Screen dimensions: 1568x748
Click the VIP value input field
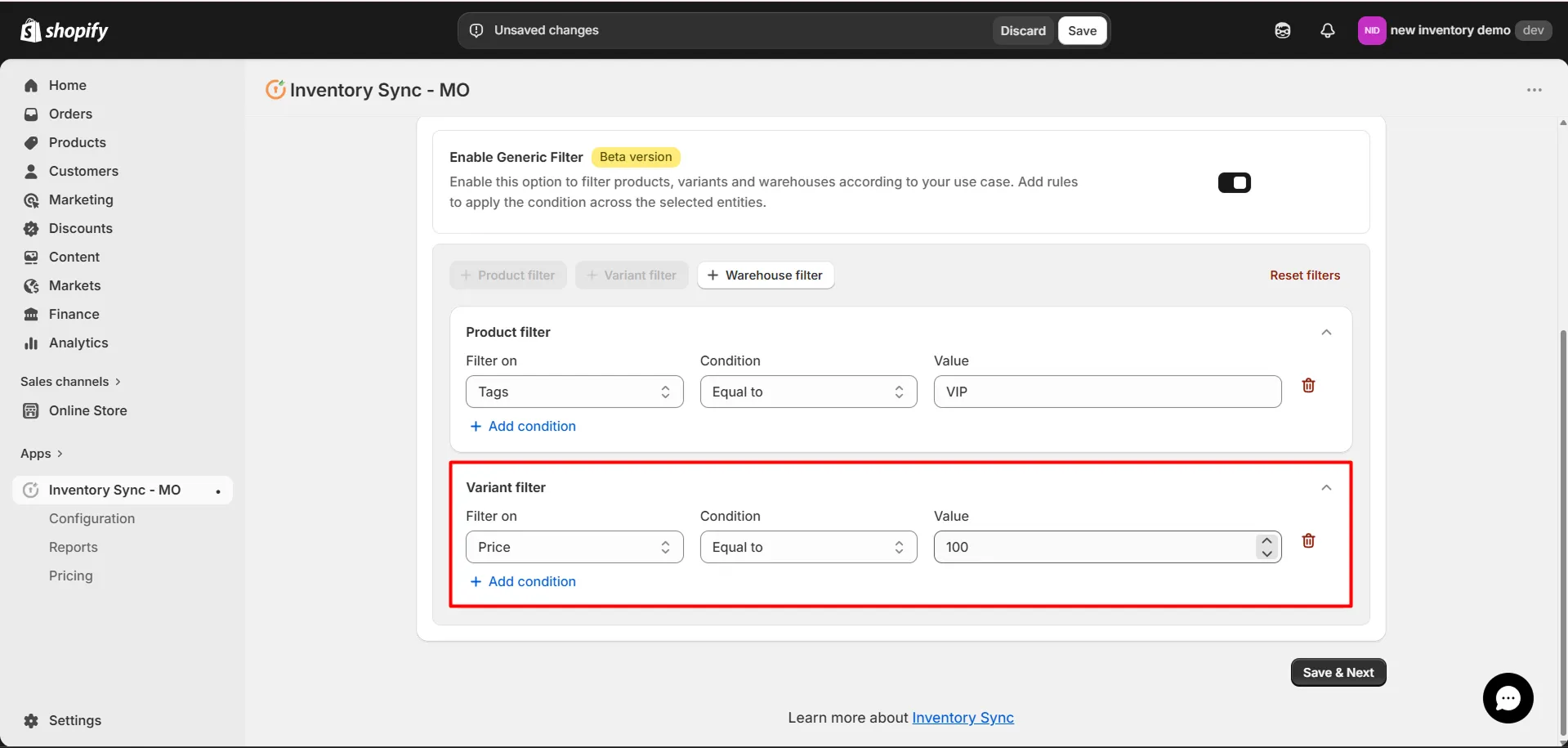point(1107,391)
